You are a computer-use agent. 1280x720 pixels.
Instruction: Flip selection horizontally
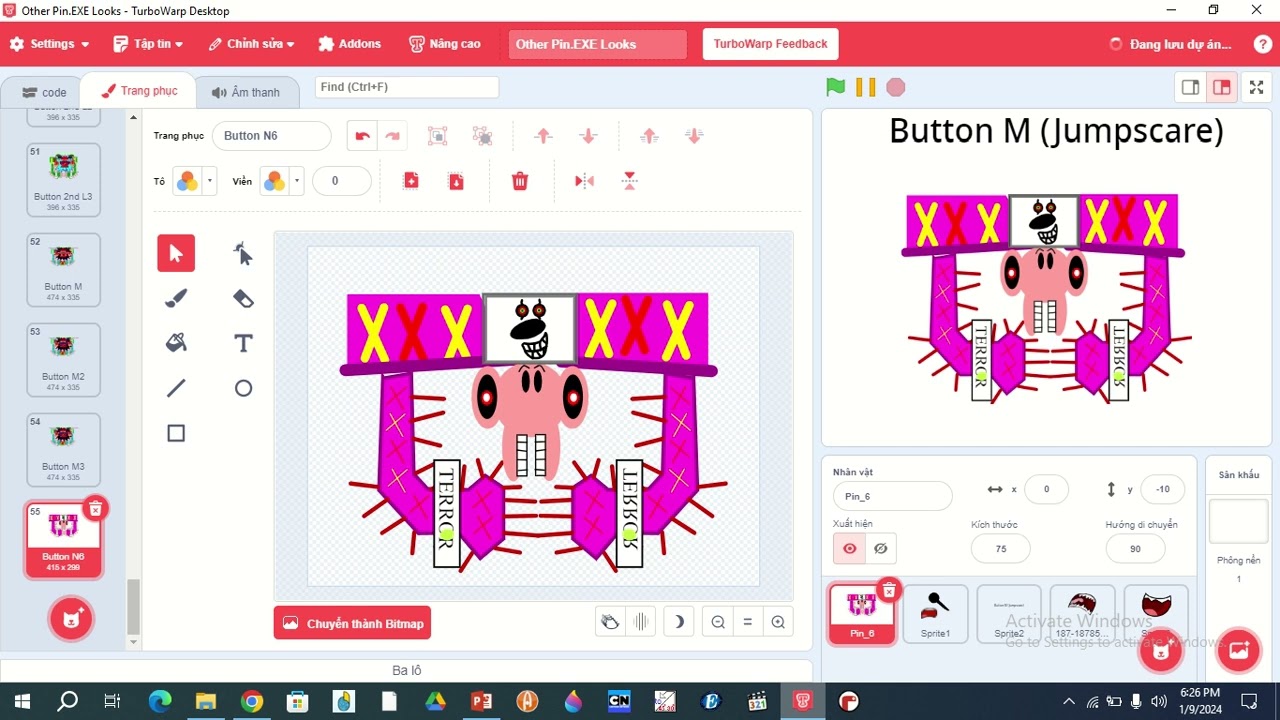(584, 181)
